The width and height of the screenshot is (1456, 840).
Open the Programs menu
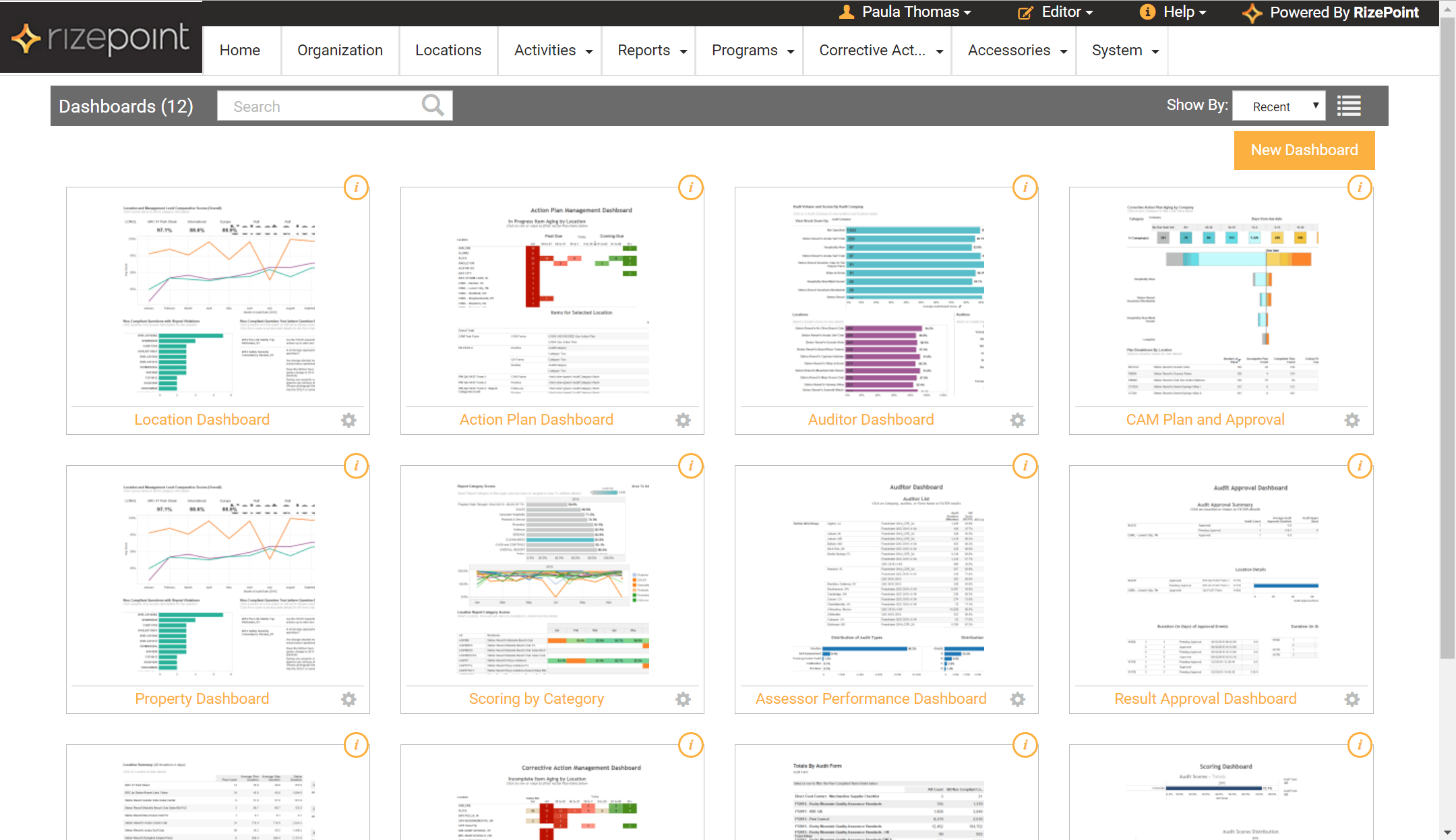tap(752, 51)
